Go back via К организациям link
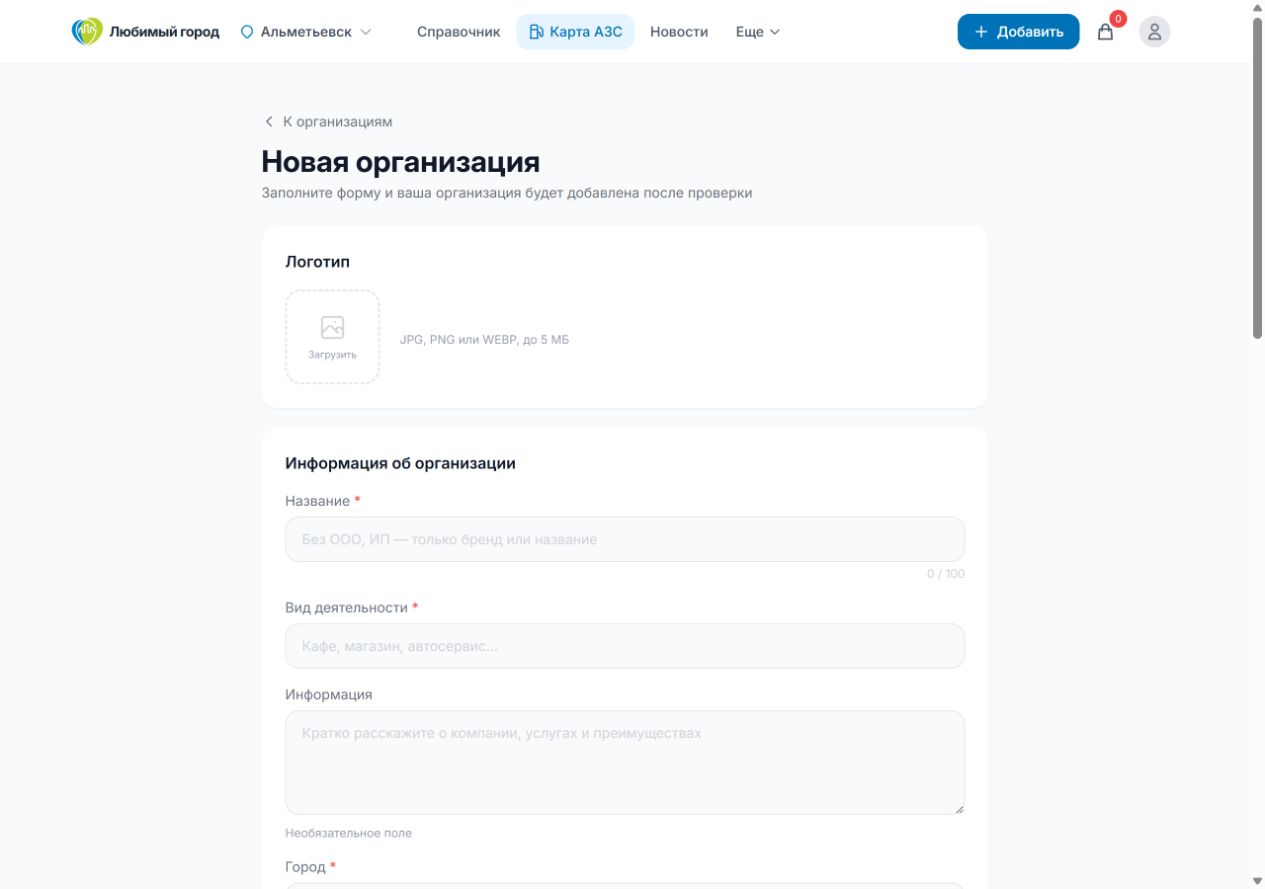This screenshot has height=889, width=1265. pos(328,122)
